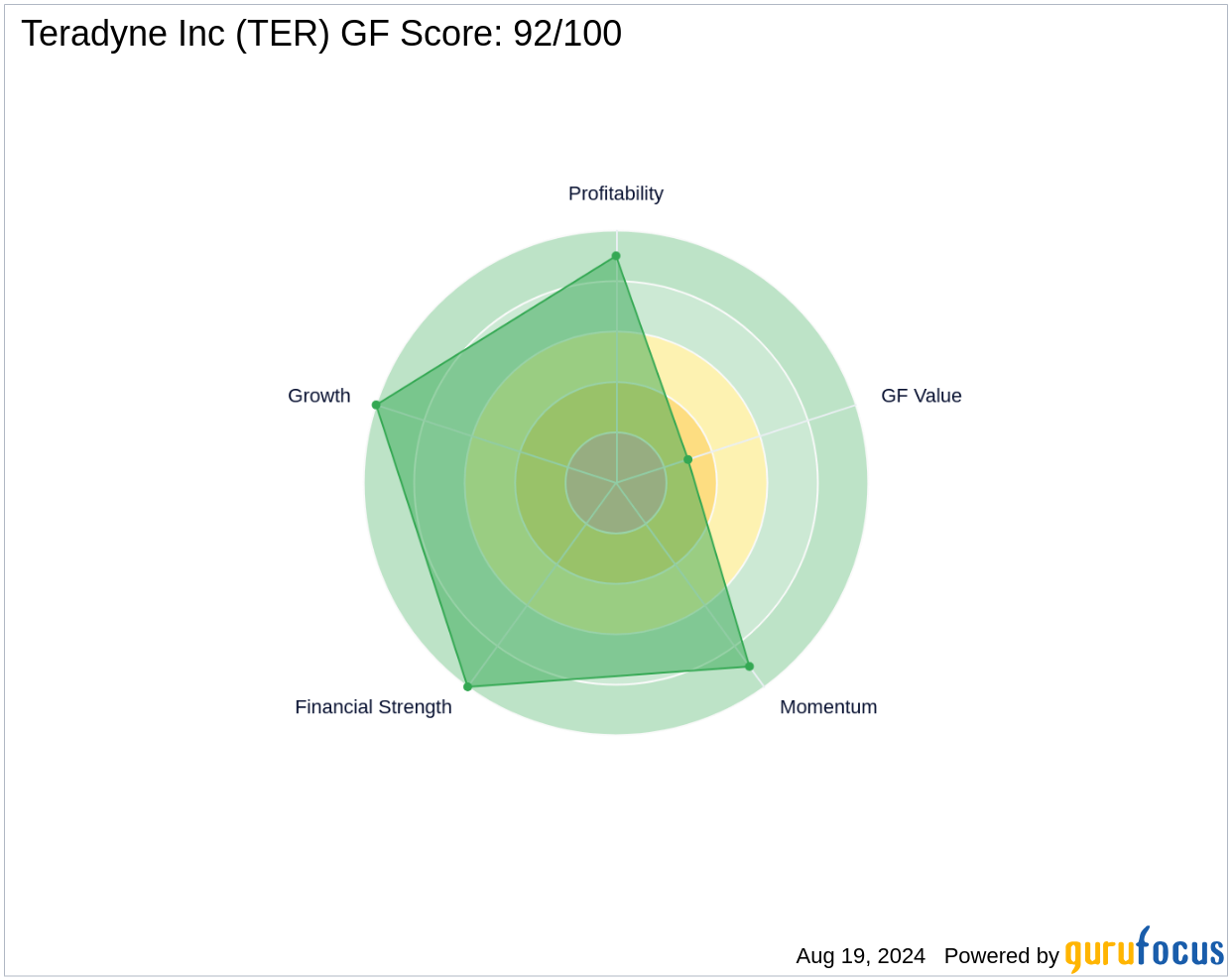The height and width of the screenshot is (980, 1232).
Task: Click the Teradyne Inc (TER) company name
Action: tap(176, 34)
